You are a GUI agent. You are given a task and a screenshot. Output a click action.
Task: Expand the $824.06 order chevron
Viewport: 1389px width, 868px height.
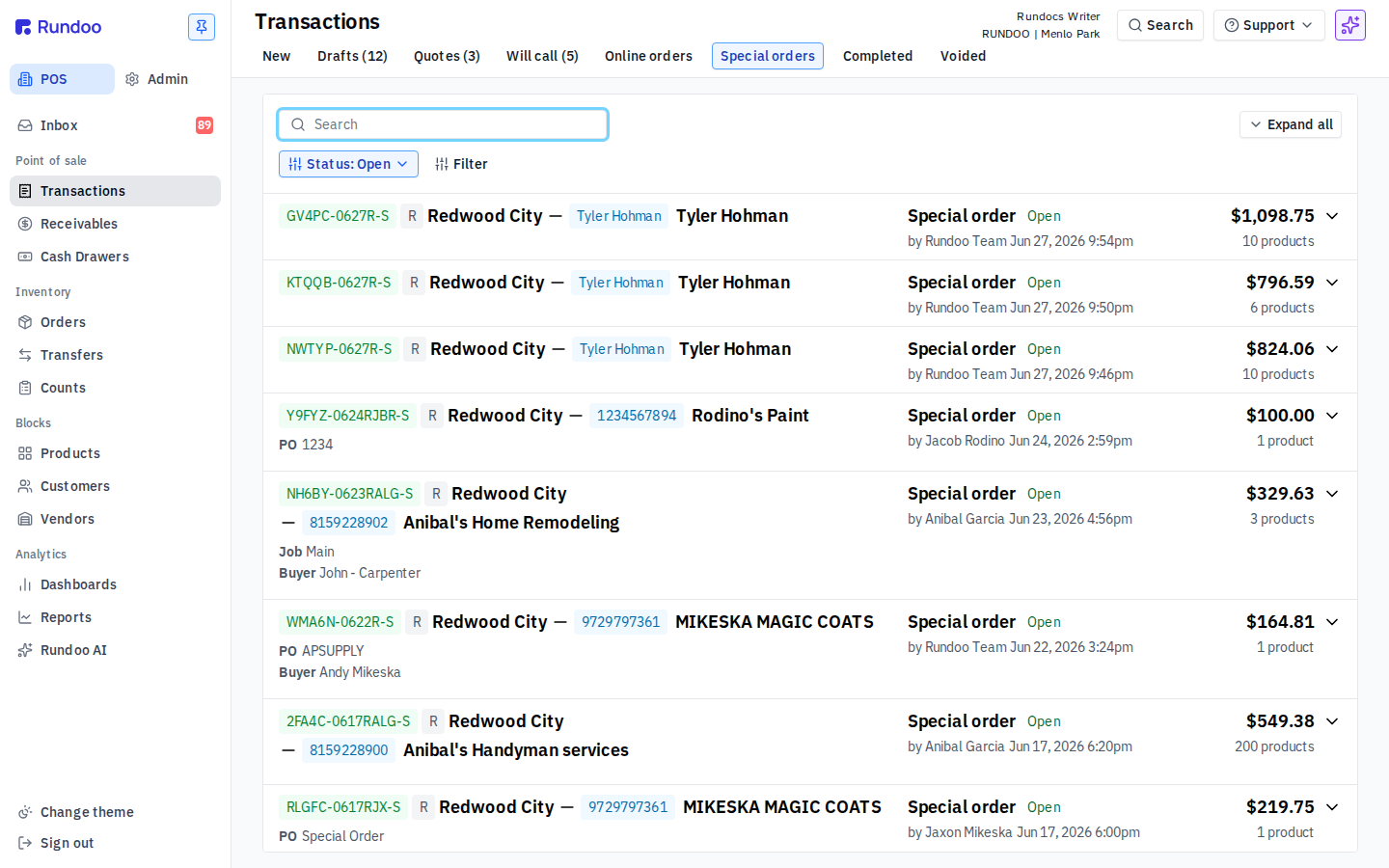pyautogui.click(x=1332, y=349)
